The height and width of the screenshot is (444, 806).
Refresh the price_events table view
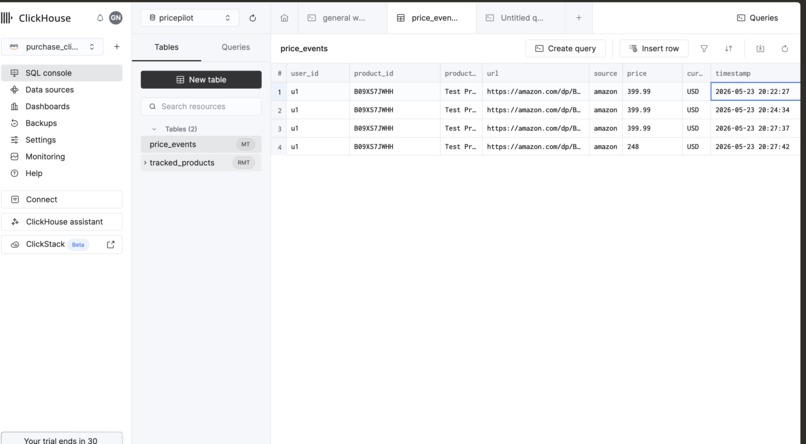tap(784, 48)
